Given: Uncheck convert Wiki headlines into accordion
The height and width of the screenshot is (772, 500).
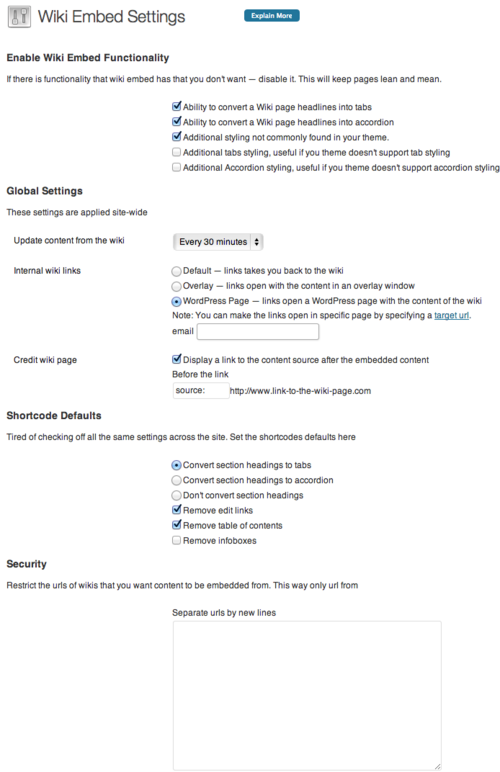Looking at the screenshot, I should 177,122.
